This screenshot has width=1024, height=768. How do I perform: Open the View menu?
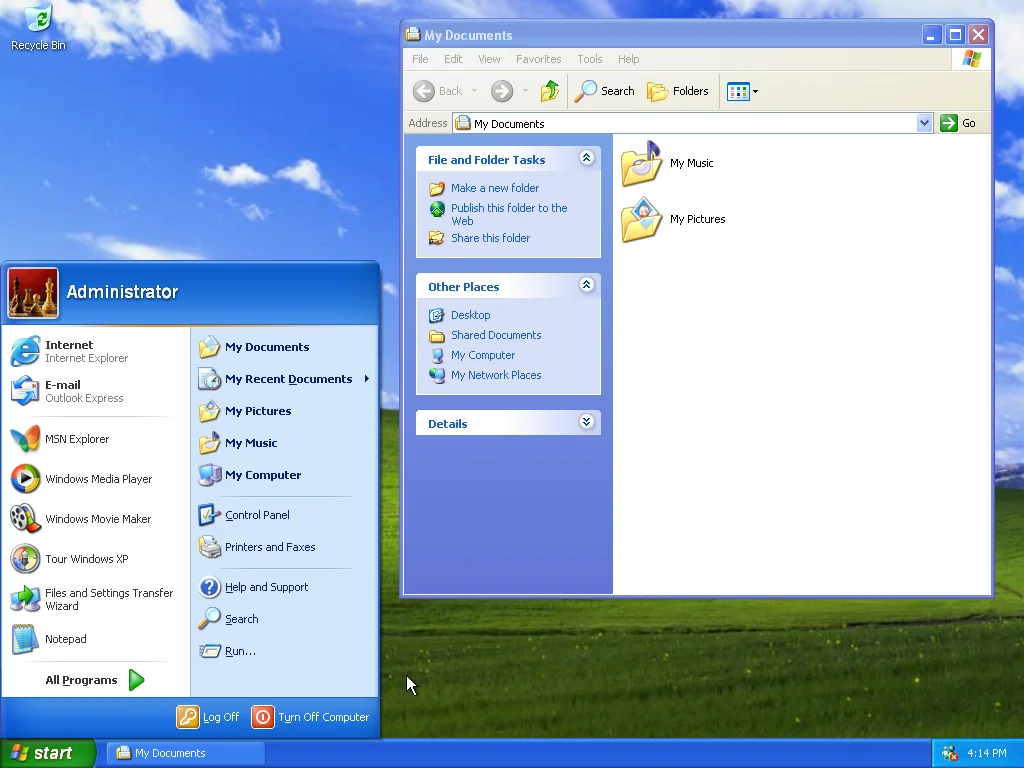(x=489, y=59)
